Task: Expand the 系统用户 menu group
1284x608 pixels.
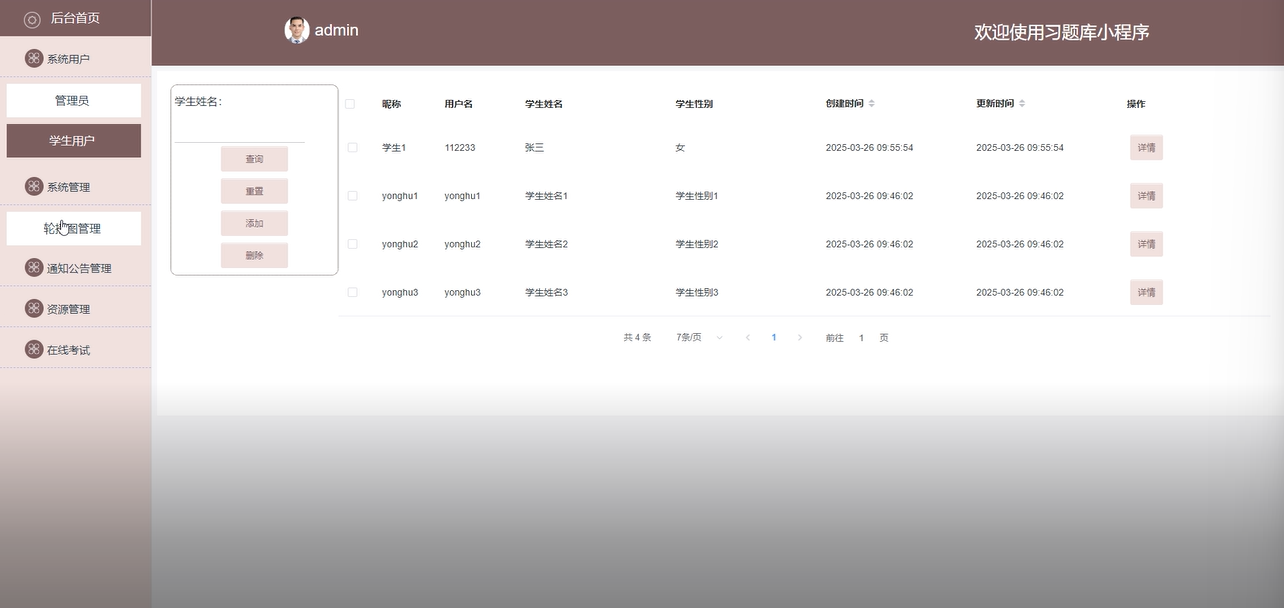Action: click(x=75, y=58)
